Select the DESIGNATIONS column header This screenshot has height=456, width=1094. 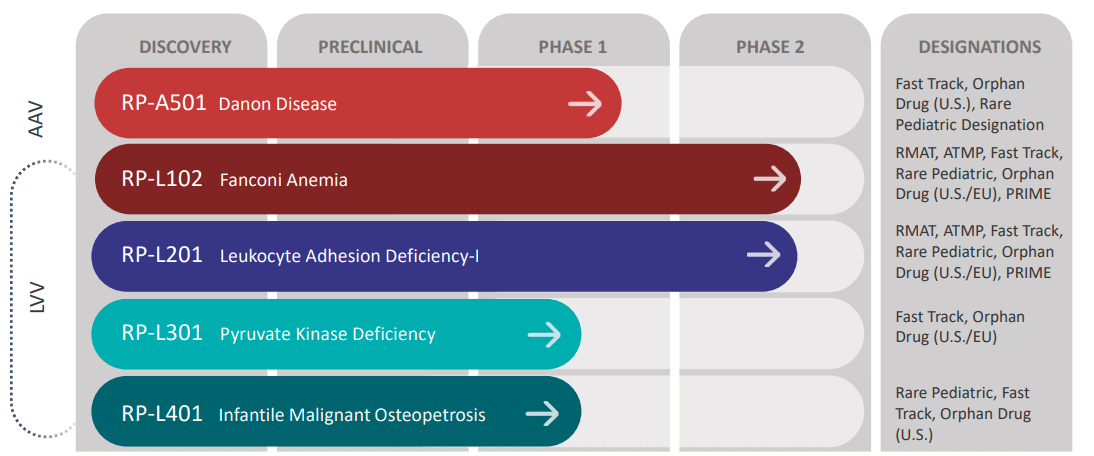tap(980, 47)
